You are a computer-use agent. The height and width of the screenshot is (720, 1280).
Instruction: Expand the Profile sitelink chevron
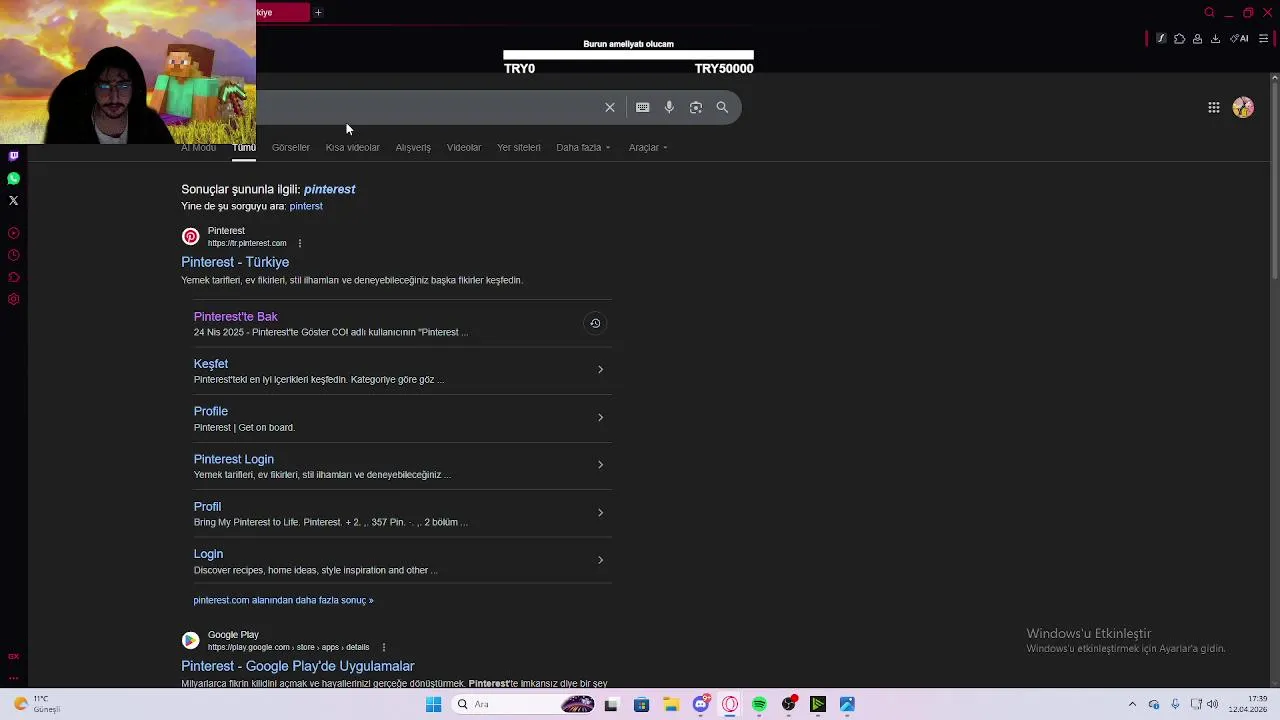[x=600, y=417]
